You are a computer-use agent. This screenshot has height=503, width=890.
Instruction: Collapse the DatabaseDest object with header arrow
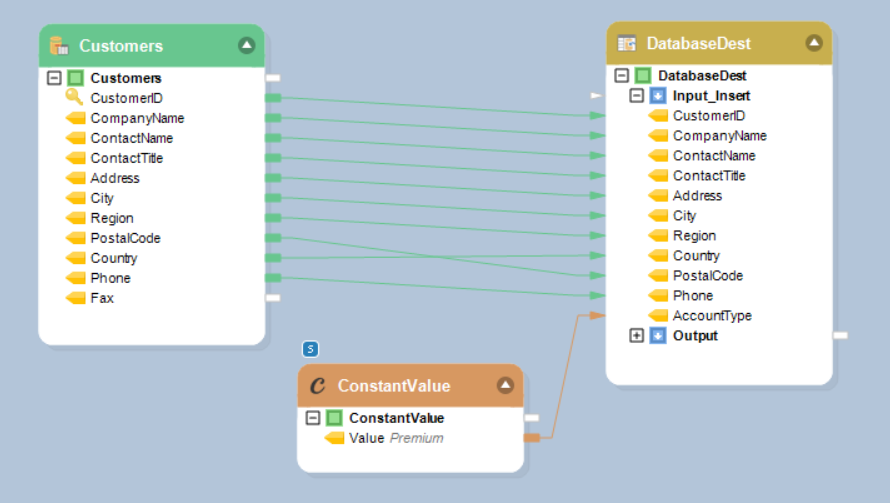(814, 43)
